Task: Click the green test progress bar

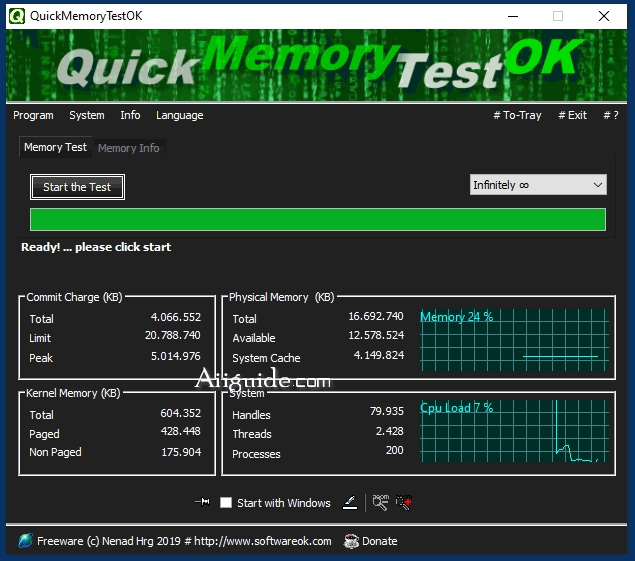Action: (318, 220)
